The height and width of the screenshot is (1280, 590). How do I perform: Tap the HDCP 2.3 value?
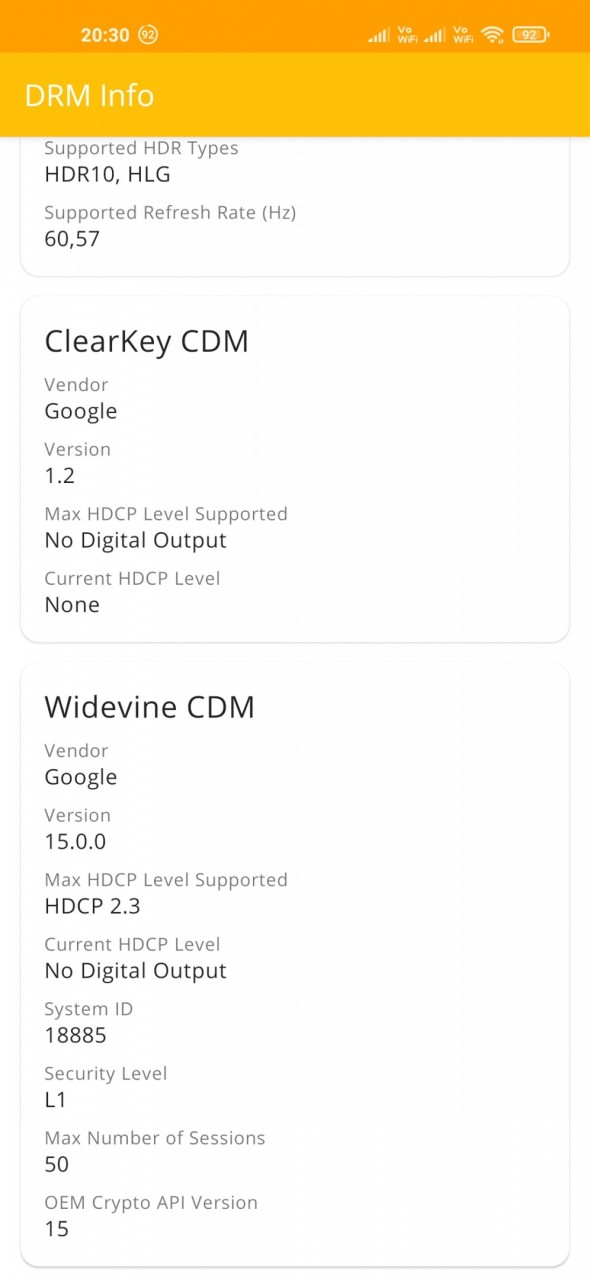click(93, 906)
